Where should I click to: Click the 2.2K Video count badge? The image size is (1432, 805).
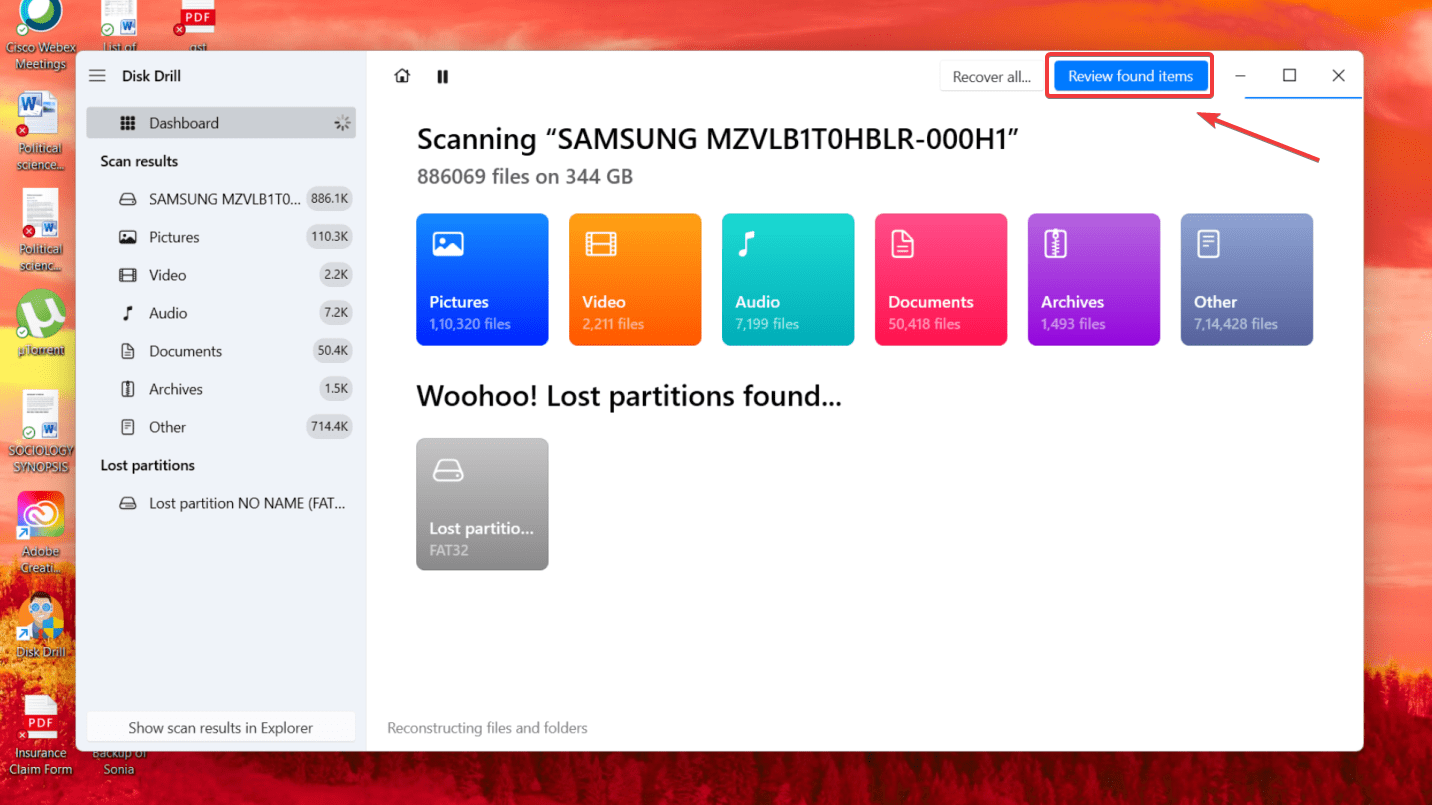(x=336, y=275)
